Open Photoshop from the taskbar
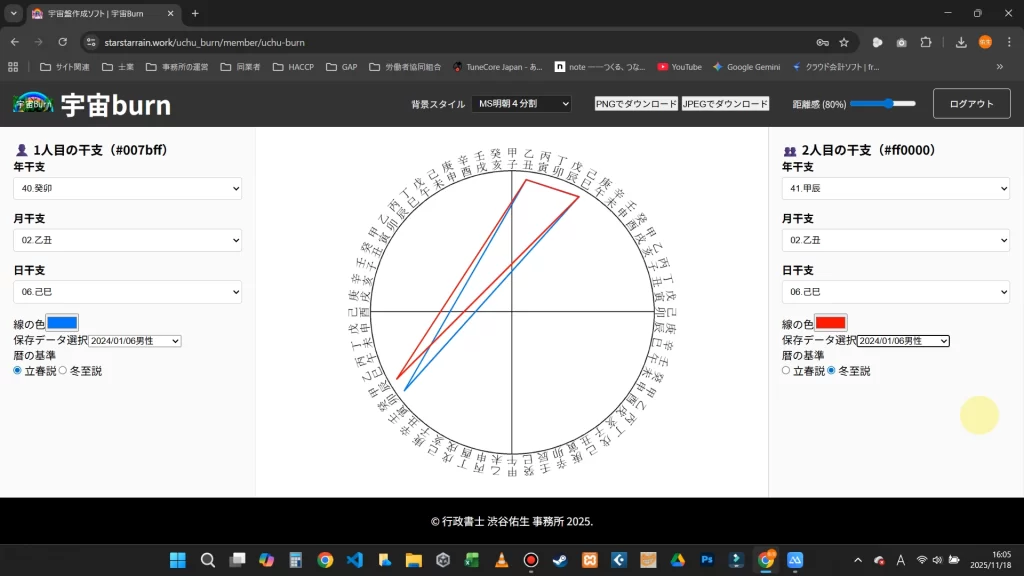The width and height of the screenshot is (1024, 576). click(707, 560)
